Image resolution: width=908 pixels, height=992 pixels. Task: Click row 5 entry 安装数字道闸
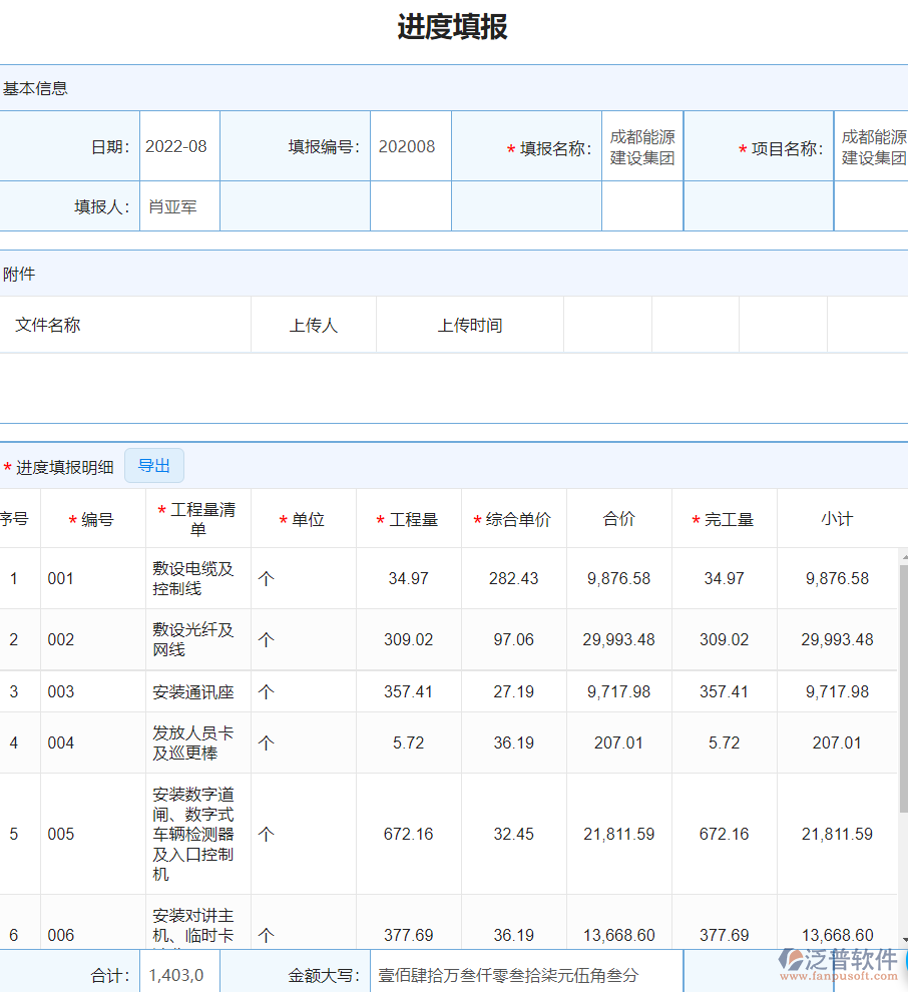pyautogui.click(x=197, y=834)
